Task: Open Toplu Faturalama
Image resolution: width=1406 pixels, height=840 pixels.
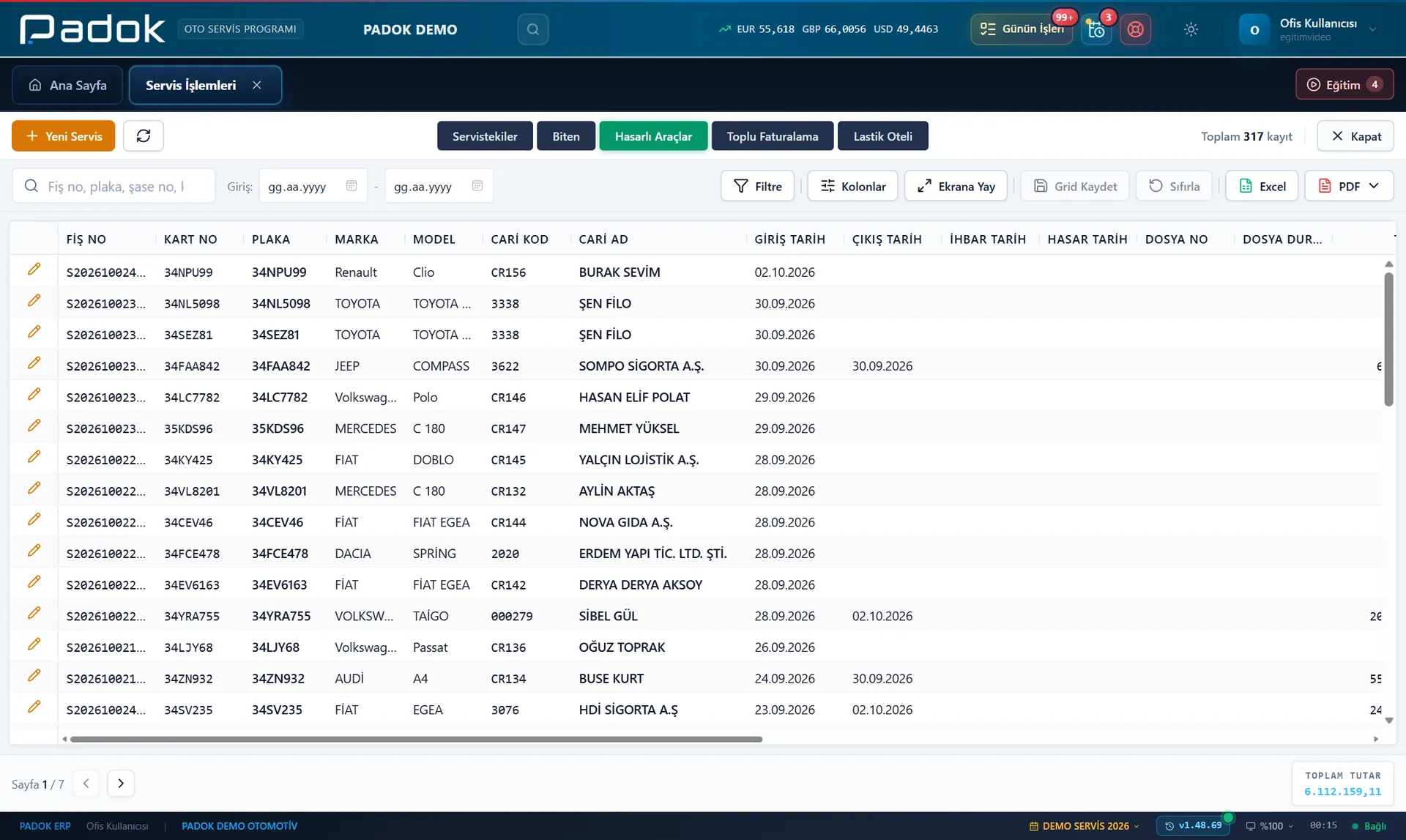Action: click(x=773, y=136)
